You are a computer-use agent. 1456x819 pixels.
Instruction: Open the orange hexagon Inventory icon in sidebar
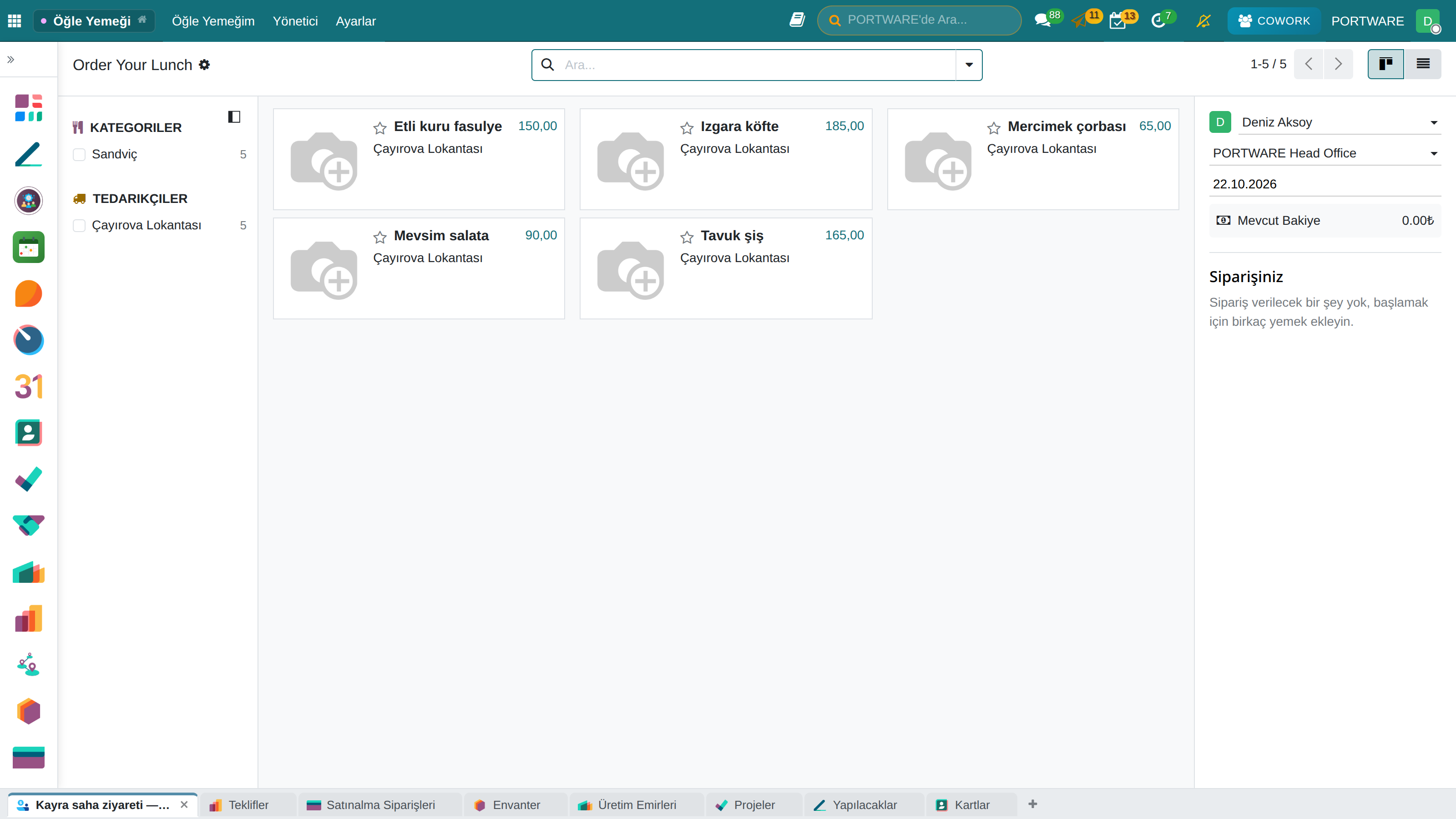point(28,711)
